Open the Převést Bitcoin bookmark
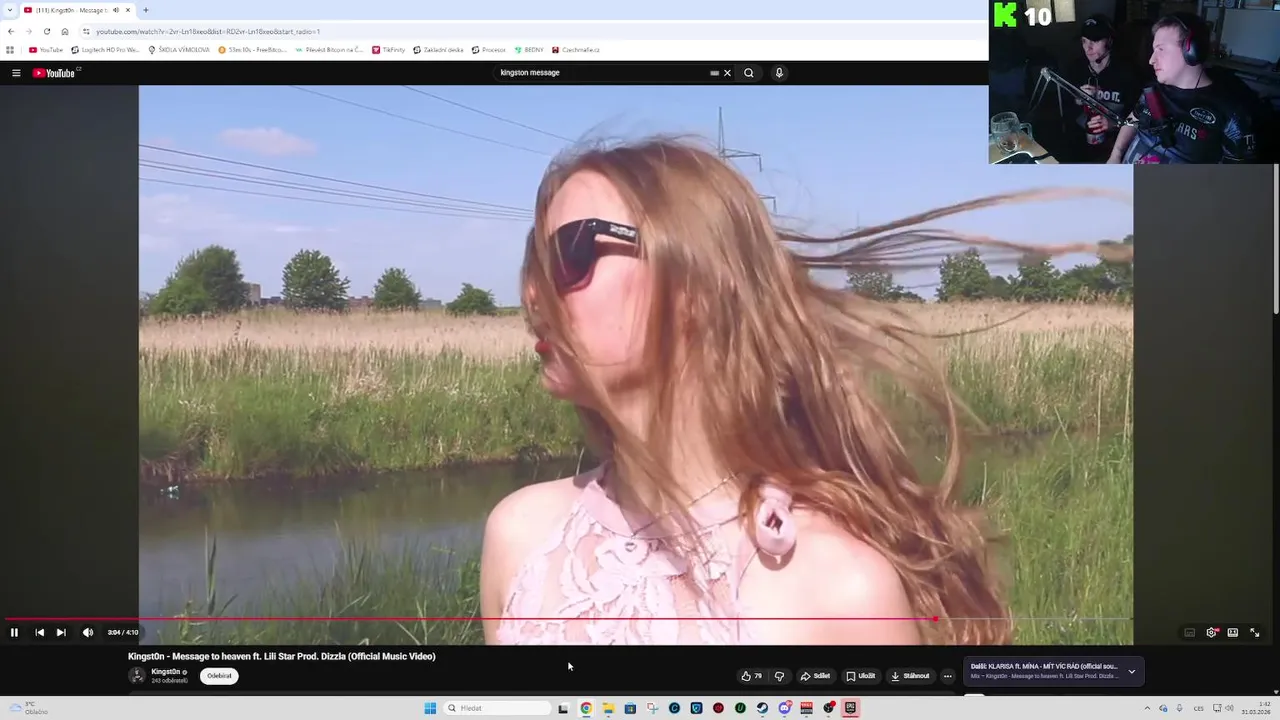Viewport: 1280px width, 720px height. click(329, 49)
